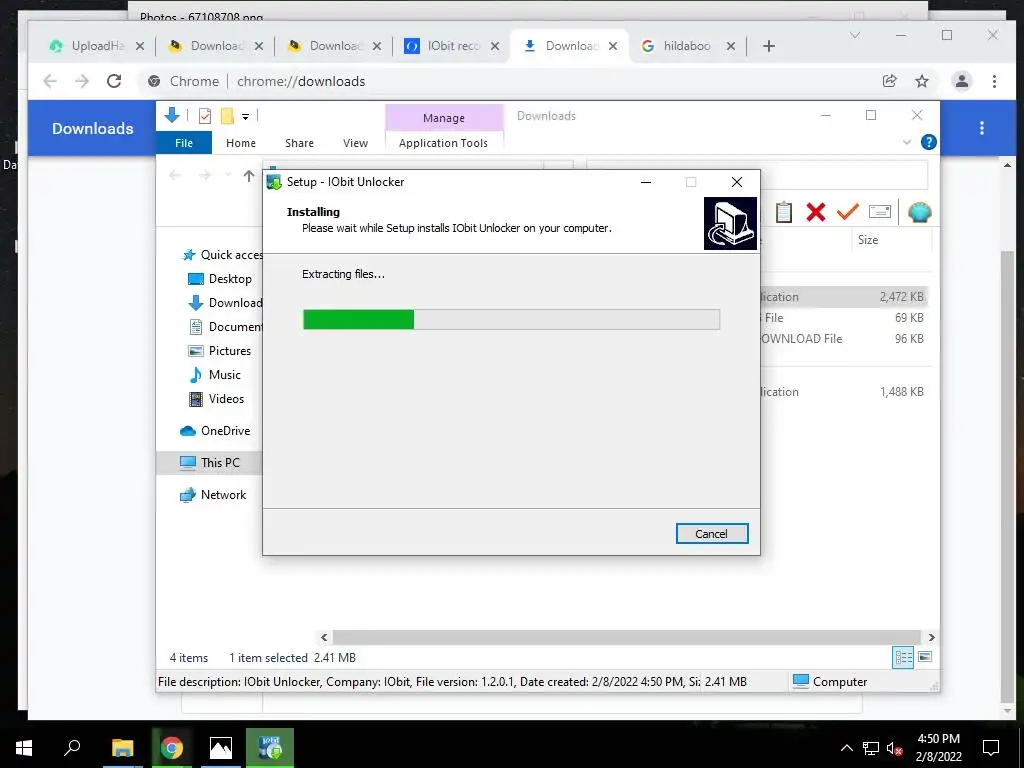Reload the Chrome downloads page
This screenshot has width=1024, height=768.
tap(114, 81)
